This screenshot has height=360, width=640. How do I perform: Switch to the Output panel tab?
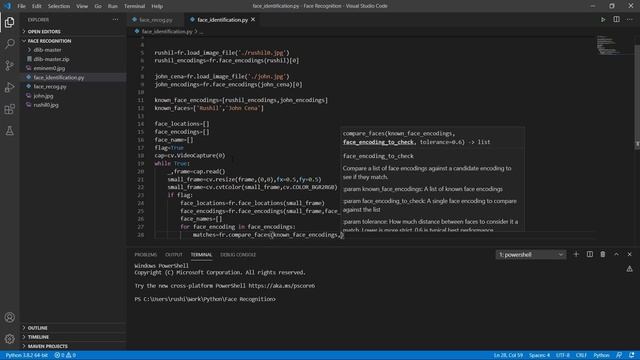174,255
